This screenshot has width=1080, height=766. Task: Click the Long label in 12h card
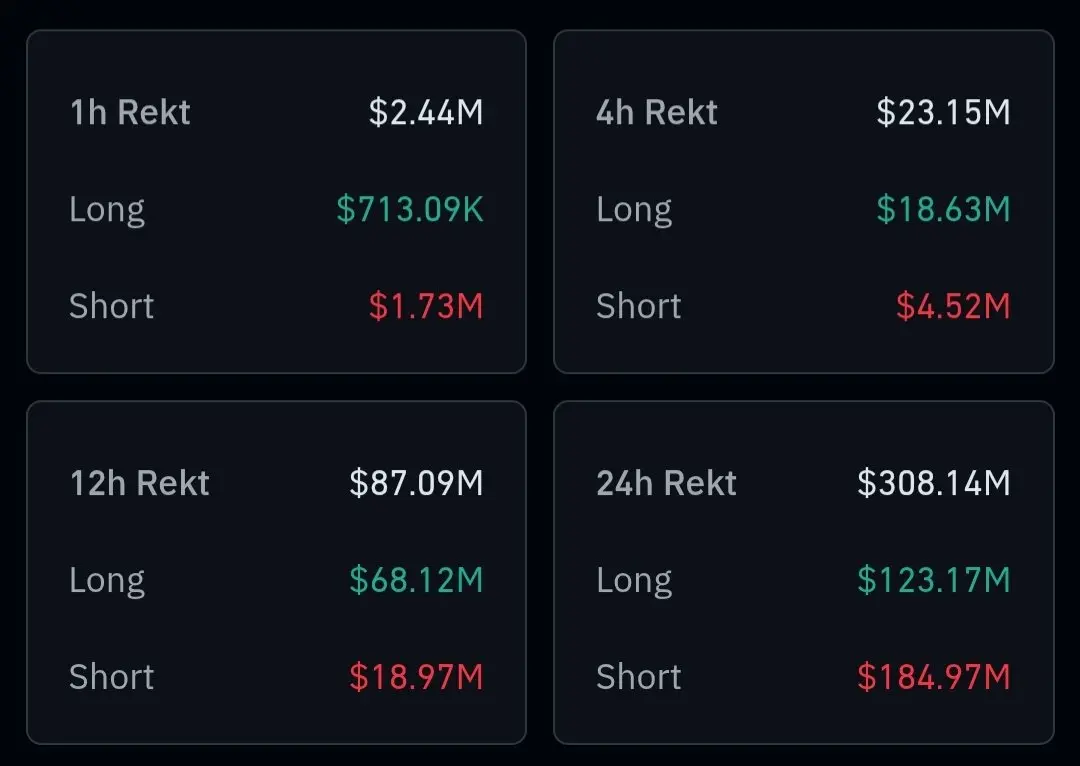(x=107, y=581)
